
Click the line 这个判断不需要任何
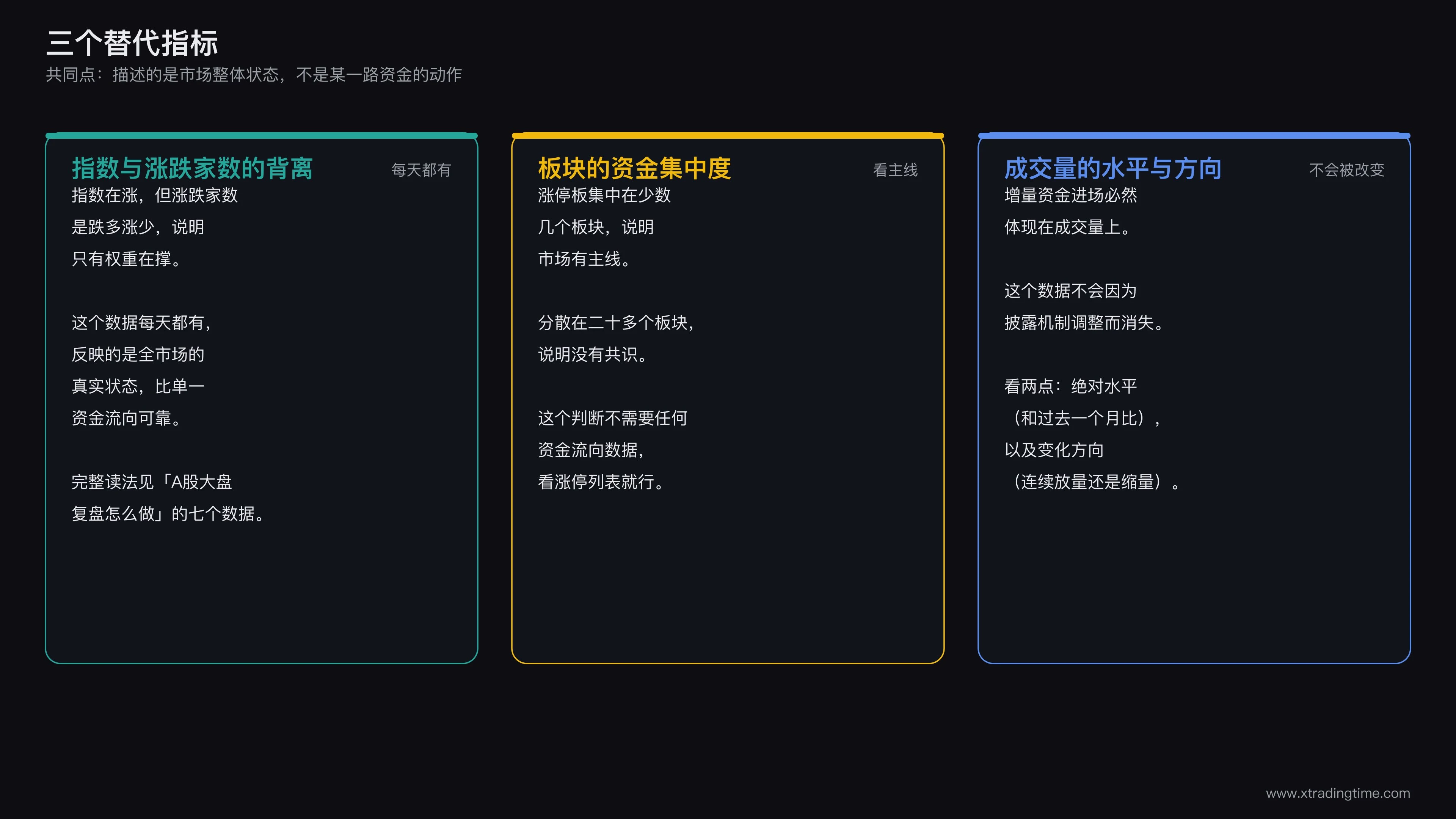click(612, 418)
